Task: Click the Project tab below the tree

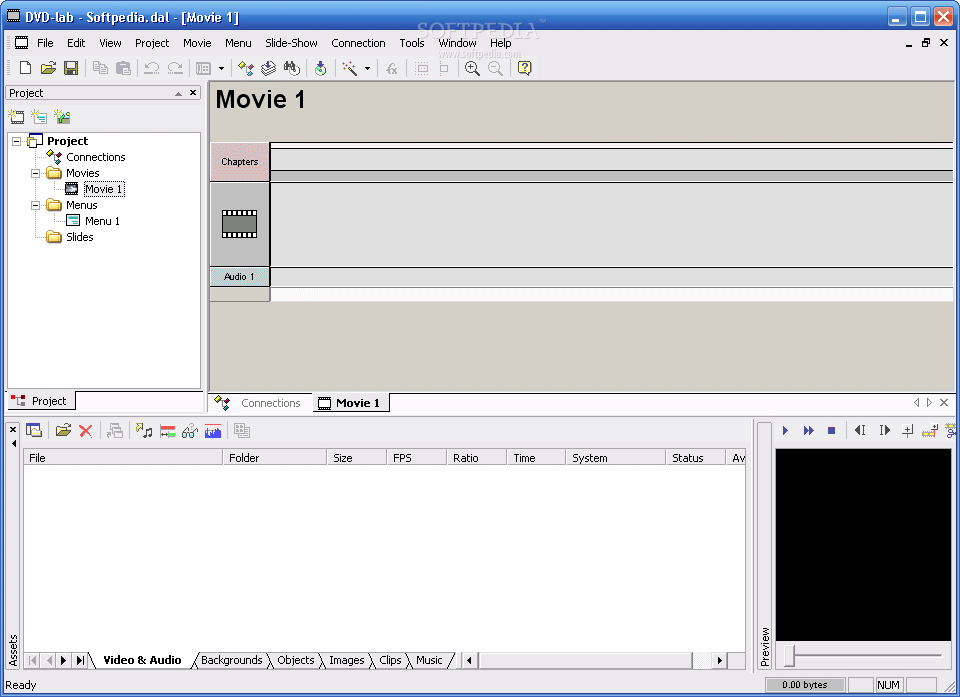Action: click(40, 401)
